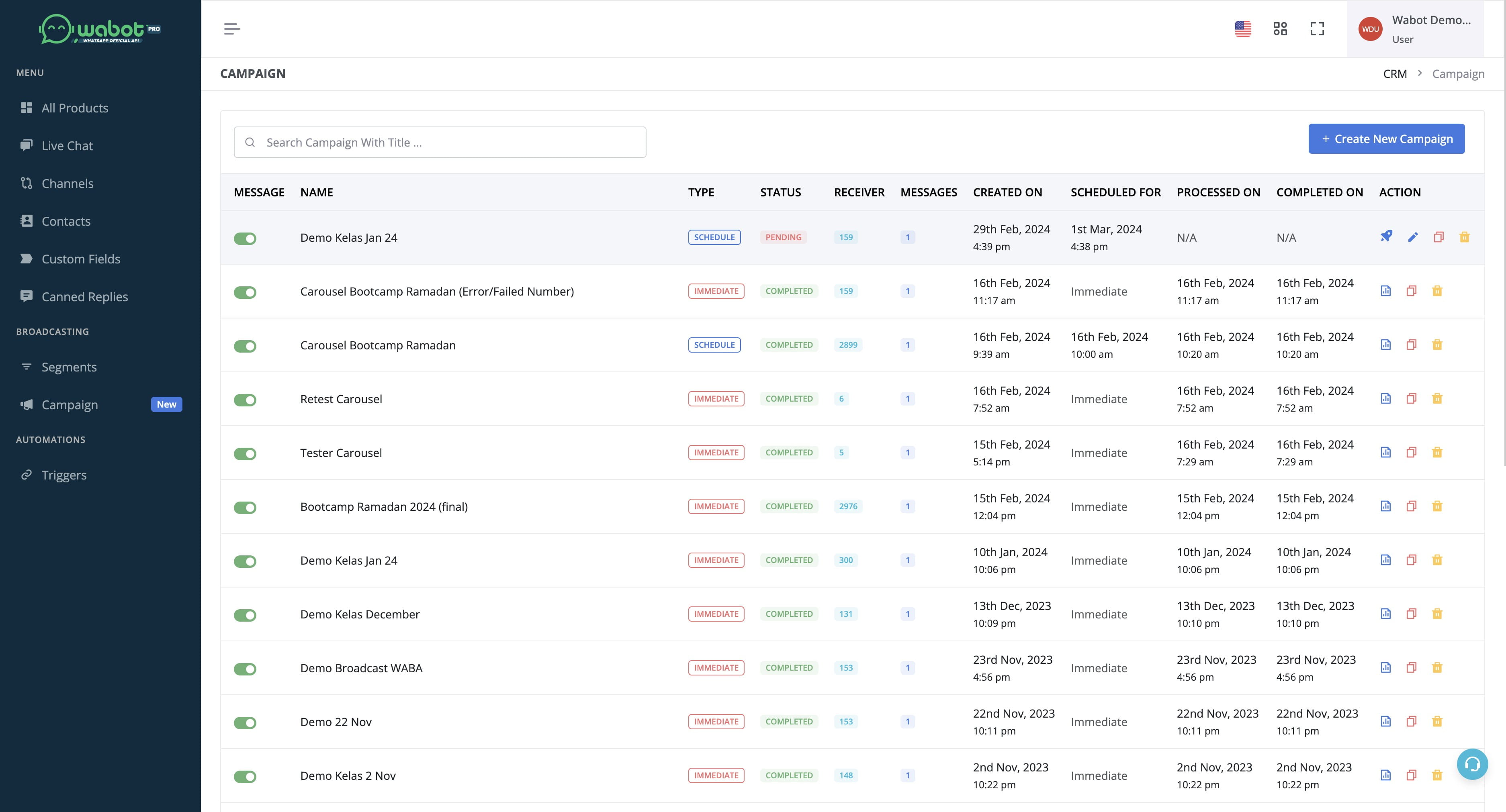View report for Carousel Bootcamp Ramadan (Error/Failed Number)
Image resolution: width=1506 pixels, height=812 pixels.
tap(1385, 291)
